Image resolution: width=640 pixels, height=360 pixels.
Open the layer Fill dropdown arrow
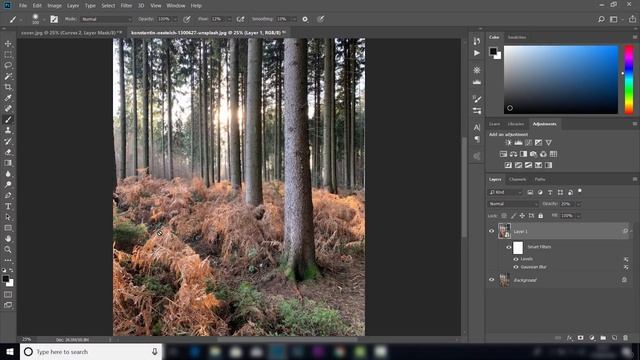[578, 216]
